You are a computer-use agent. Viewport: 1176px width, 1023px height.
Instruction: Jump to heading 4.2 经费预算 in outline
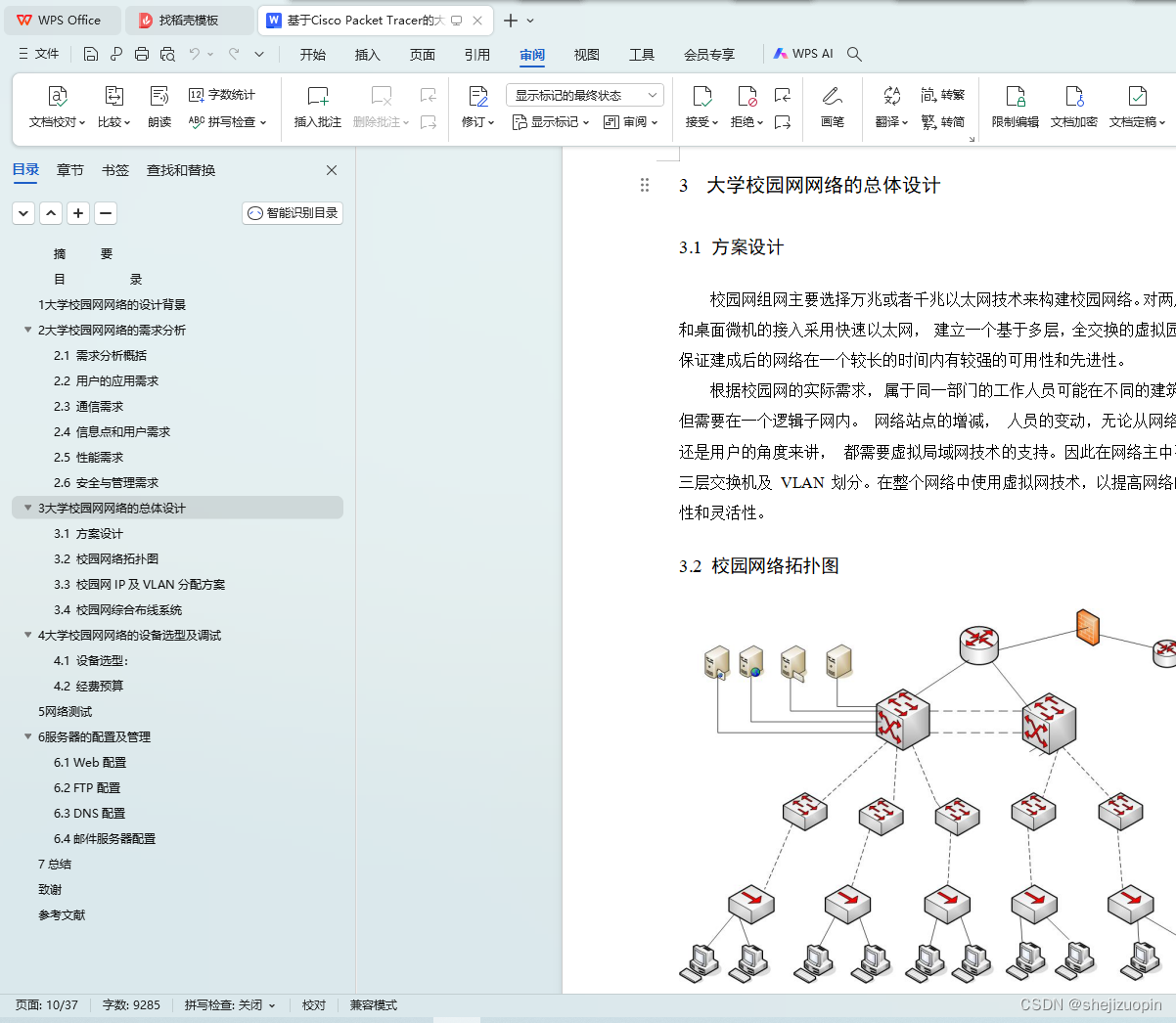[x=88, y=686]
